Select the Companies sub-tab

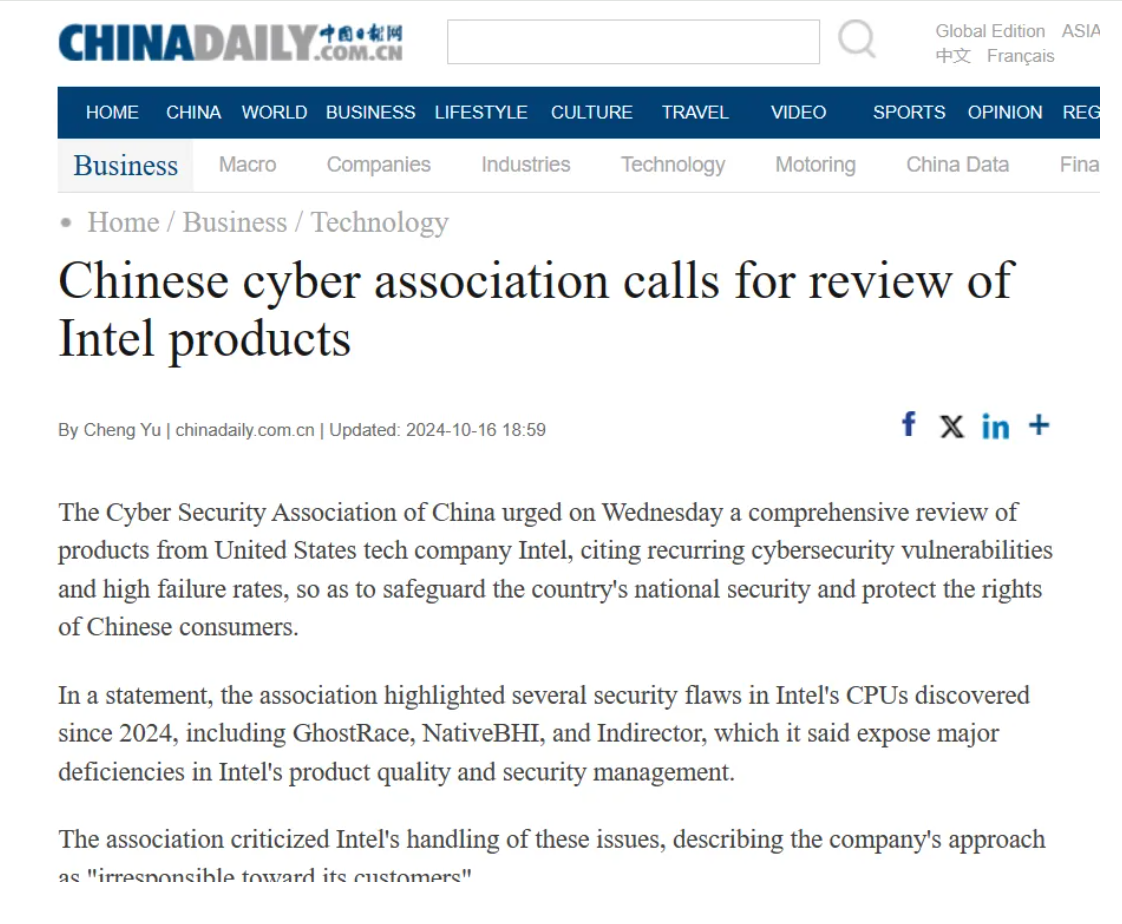click(x=379, y=165)
